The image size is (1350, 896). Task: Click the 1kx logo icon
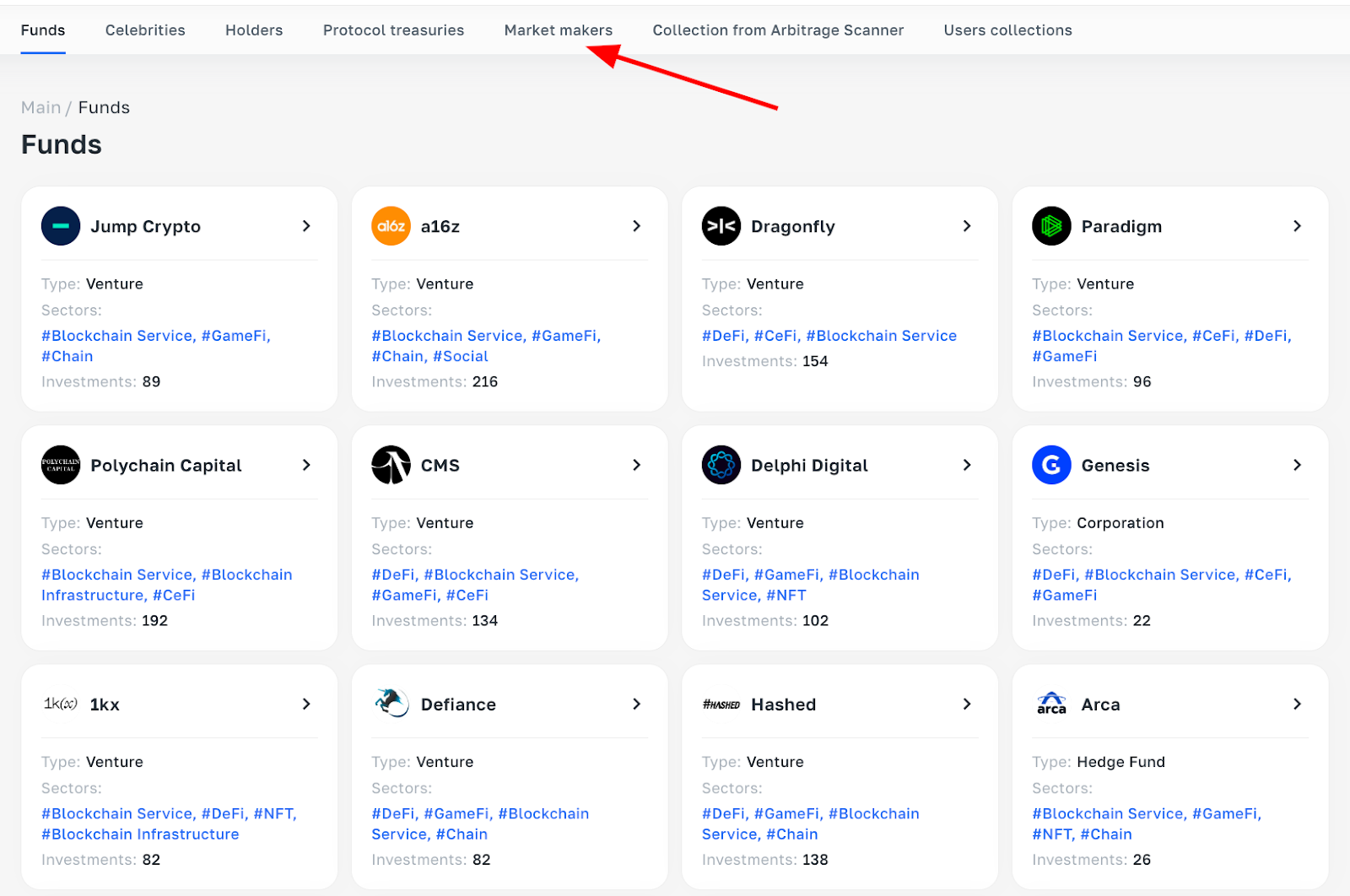[x=61, y=704]
